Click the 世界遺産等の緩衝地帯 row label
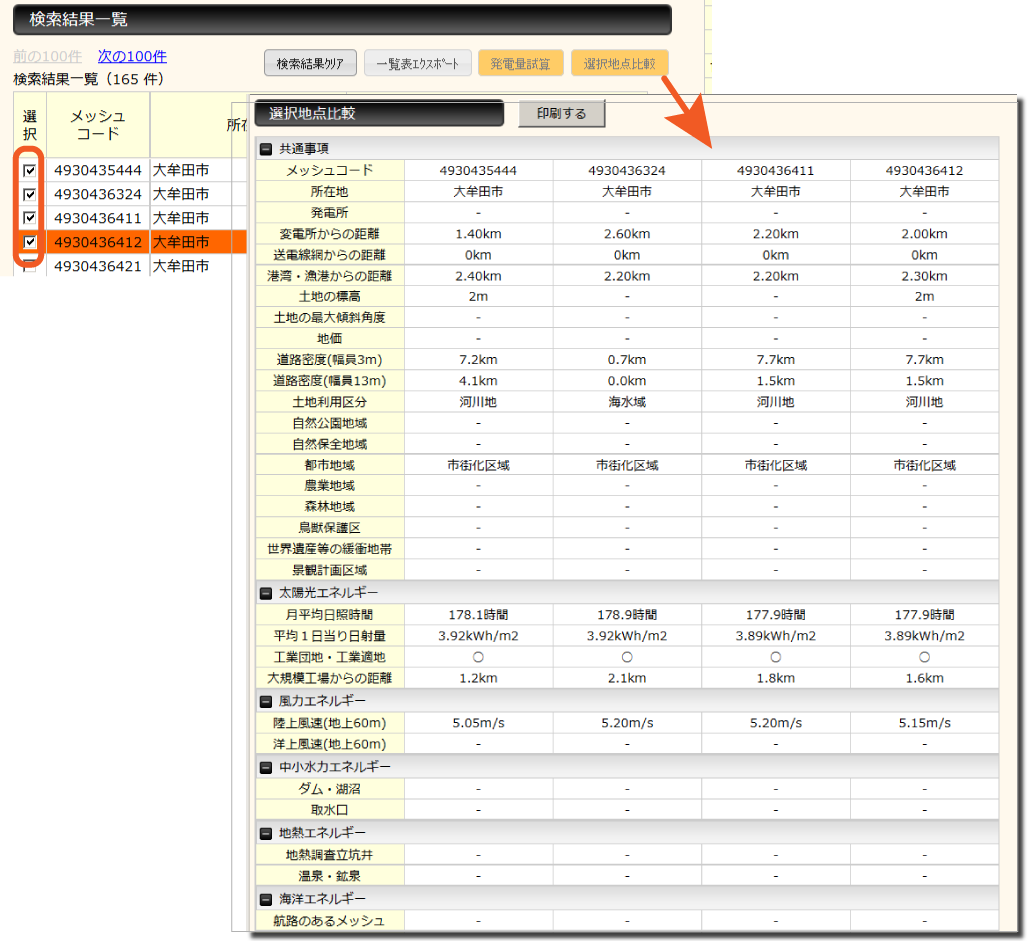This screenshot has width=1028, height=941. tap(330, 549)
